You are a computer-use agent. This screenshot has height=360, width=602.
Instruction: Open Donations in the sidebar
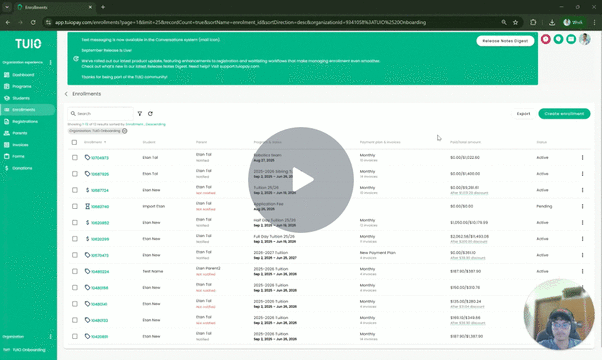(22, 168)
